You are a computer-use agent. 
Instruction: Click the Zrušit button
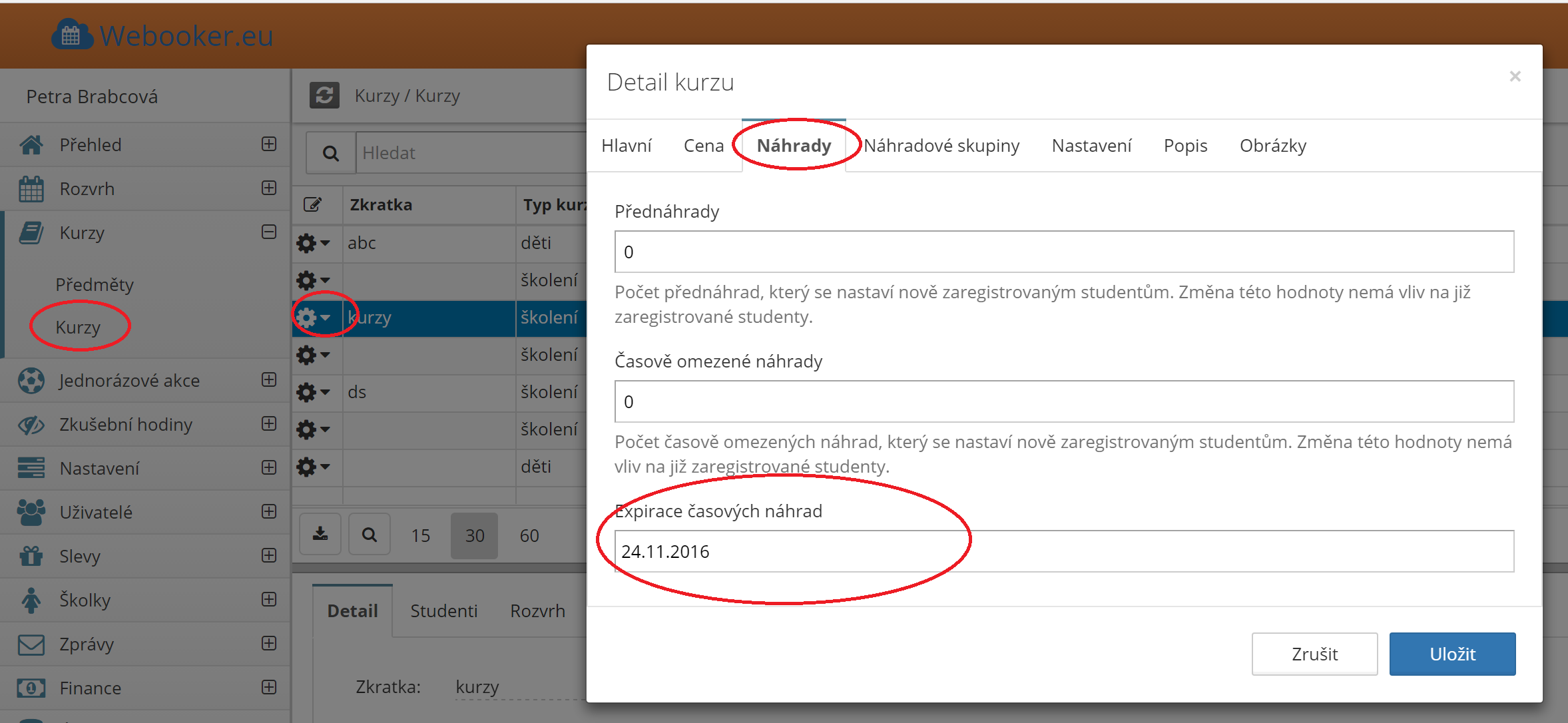1314,654
